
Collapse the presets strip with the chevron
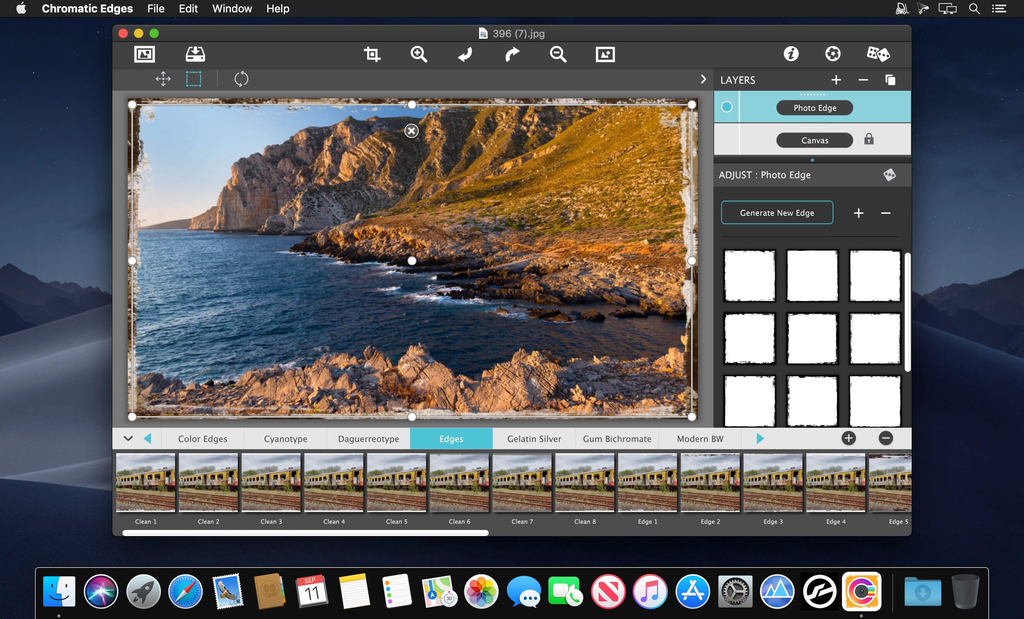click(x=128, y=438)
